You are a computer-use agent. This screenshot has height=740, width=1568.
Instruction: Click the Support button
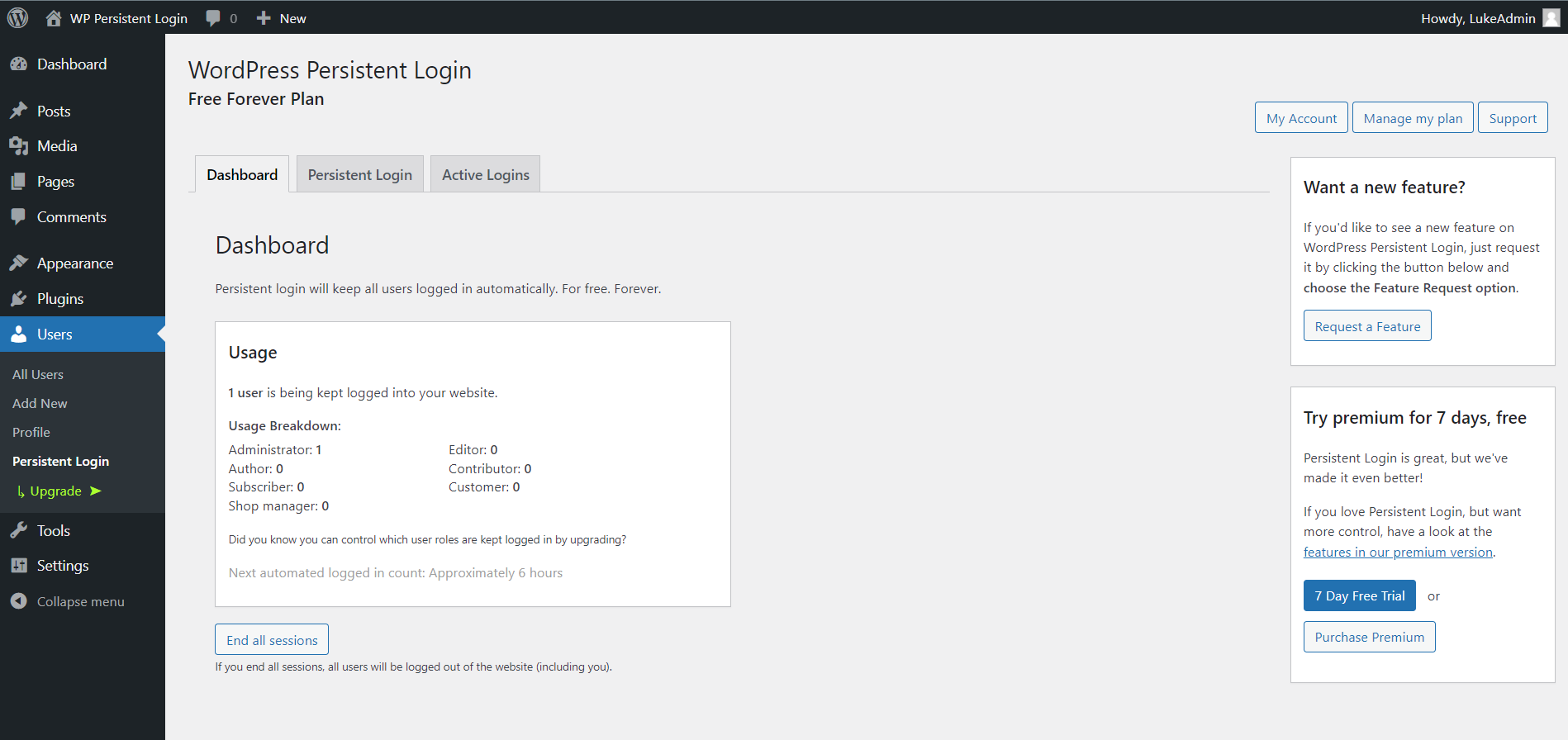point(1513,118)
